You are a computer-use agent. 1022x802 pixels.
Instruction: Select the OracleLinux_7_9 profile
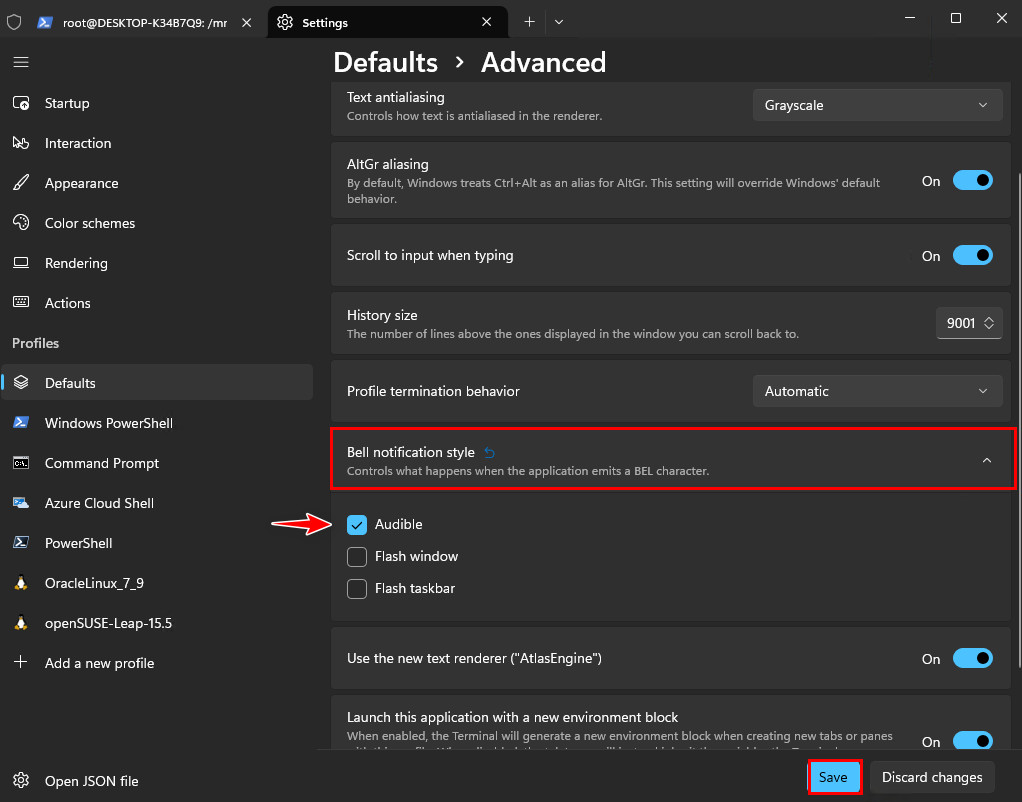coord(157,583)
